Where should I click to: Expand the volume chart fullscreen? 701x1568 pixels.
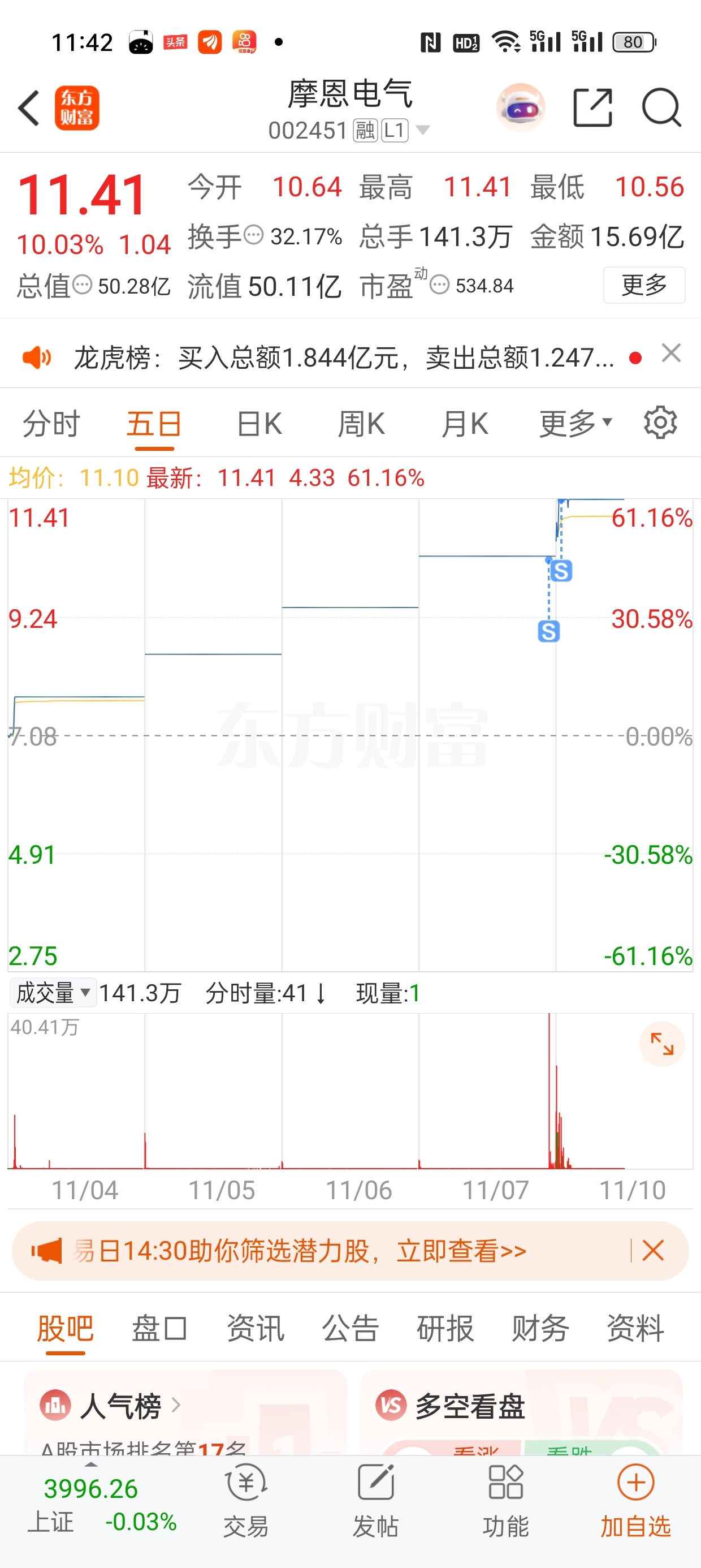[x=662, y=1044]
